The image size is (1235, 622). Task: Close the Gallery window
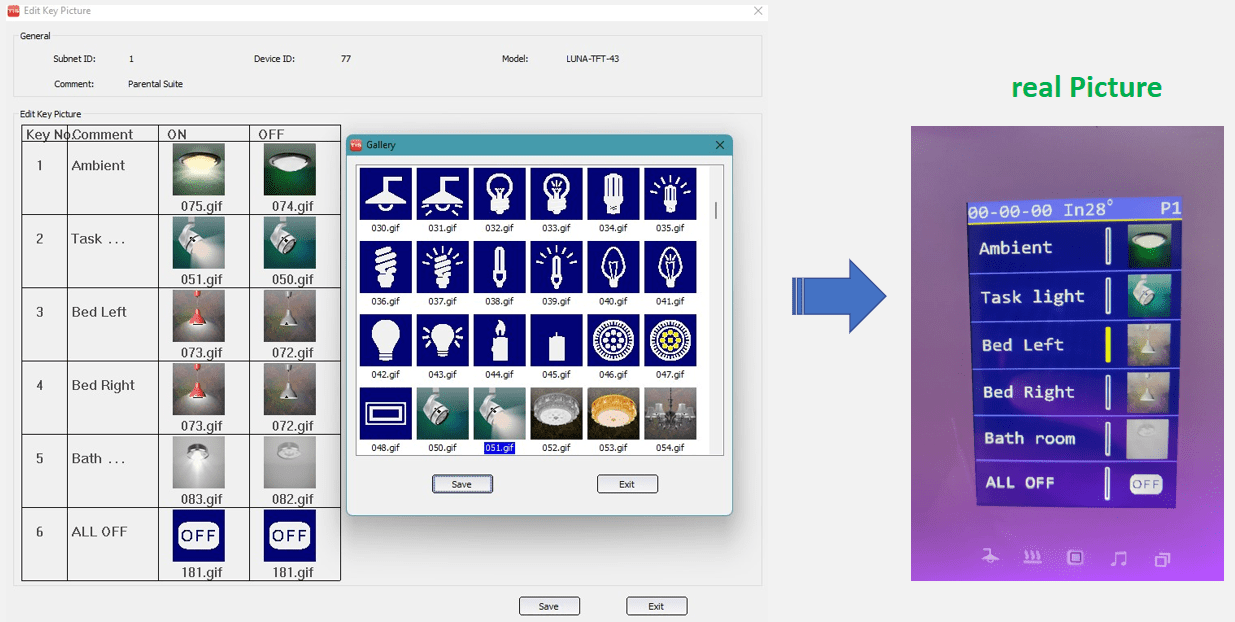719,145
